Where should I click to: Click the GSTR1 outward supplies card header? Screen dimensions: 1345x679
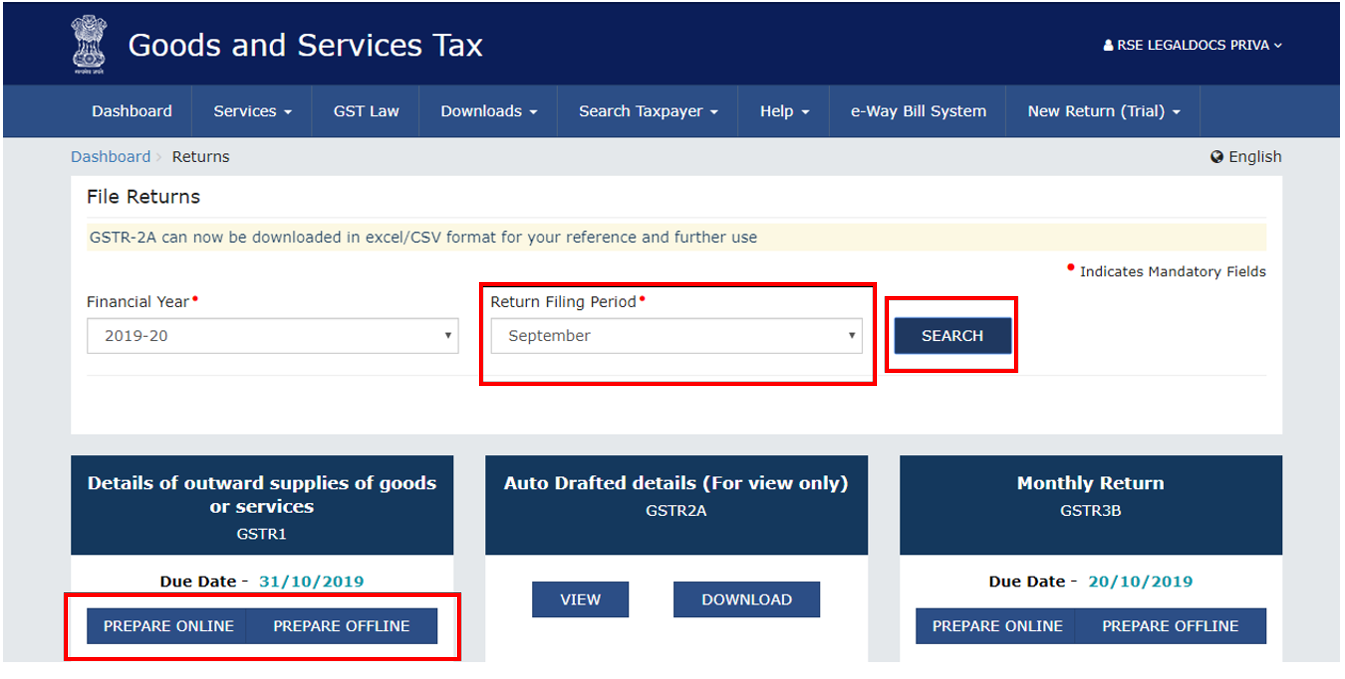[x=262, y=506]
